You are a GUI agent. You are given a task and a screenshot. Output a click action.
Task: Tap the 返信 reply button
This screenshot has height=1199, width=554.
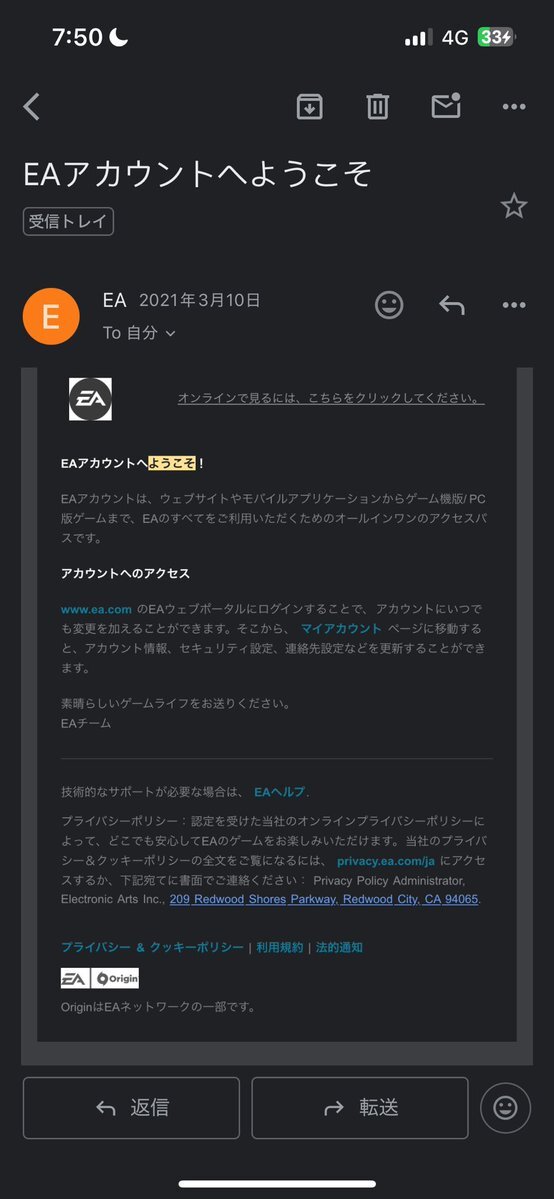pyautogui.click(x=132, y=1108)
